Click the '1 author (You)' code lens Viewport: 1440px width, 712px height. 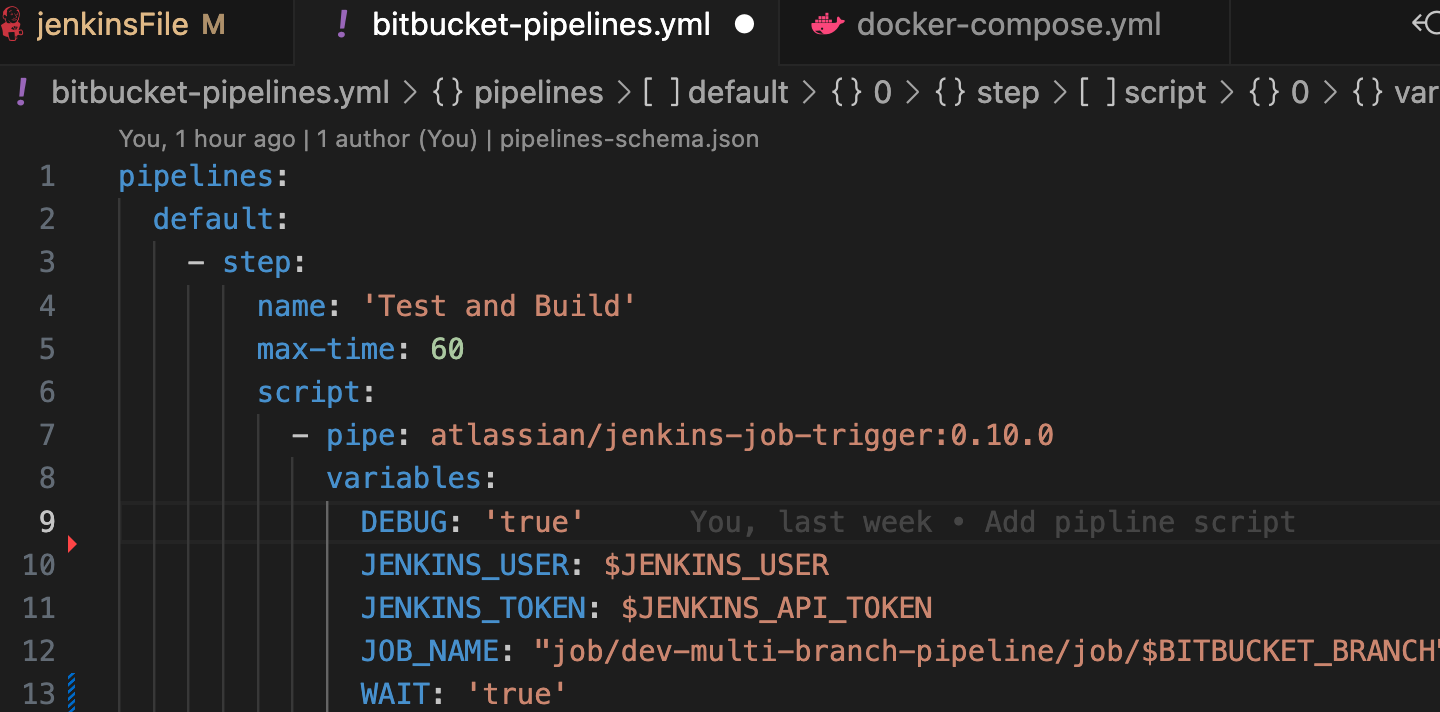[x=397, y=139]
